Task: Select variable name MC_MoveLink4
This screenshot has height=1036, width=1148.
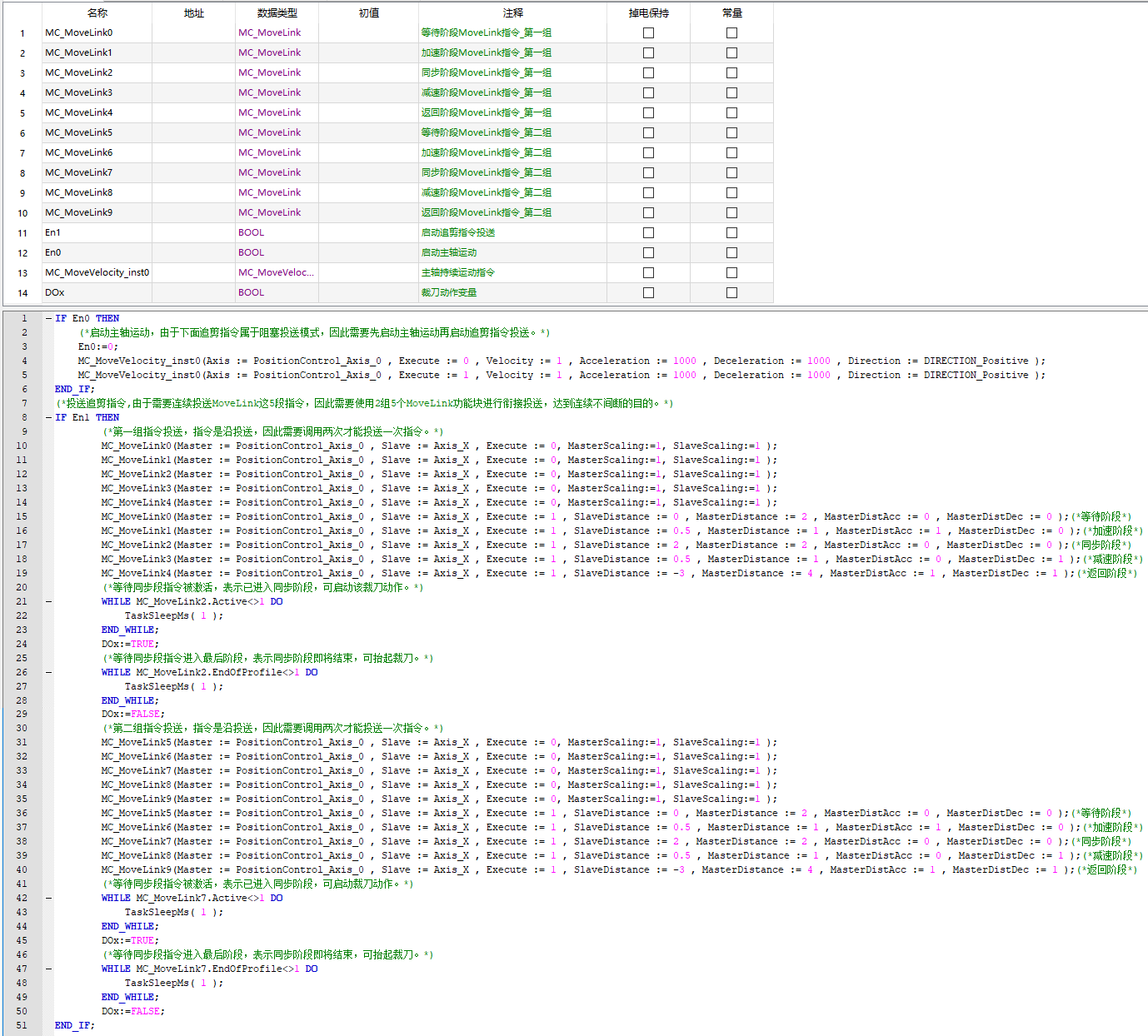Action: 79,113
